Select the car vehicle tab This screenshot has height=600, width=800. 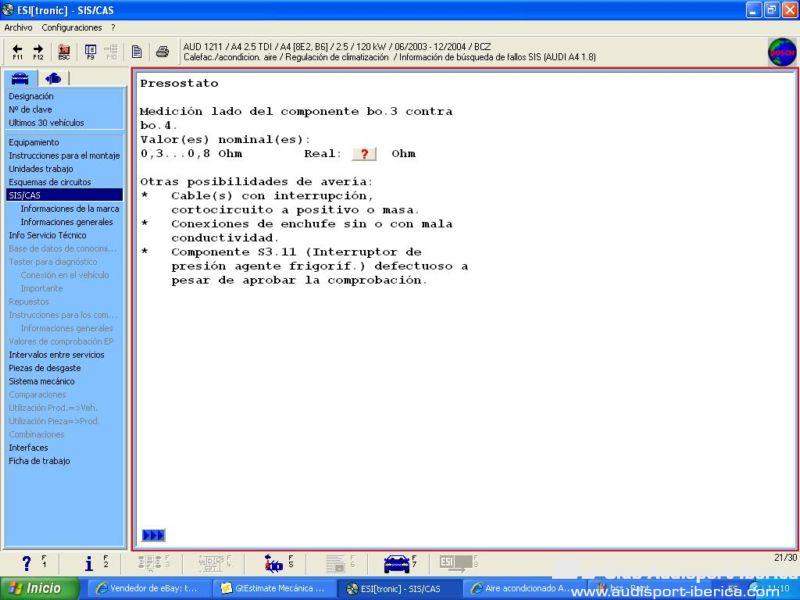click(x=20, y=78)
